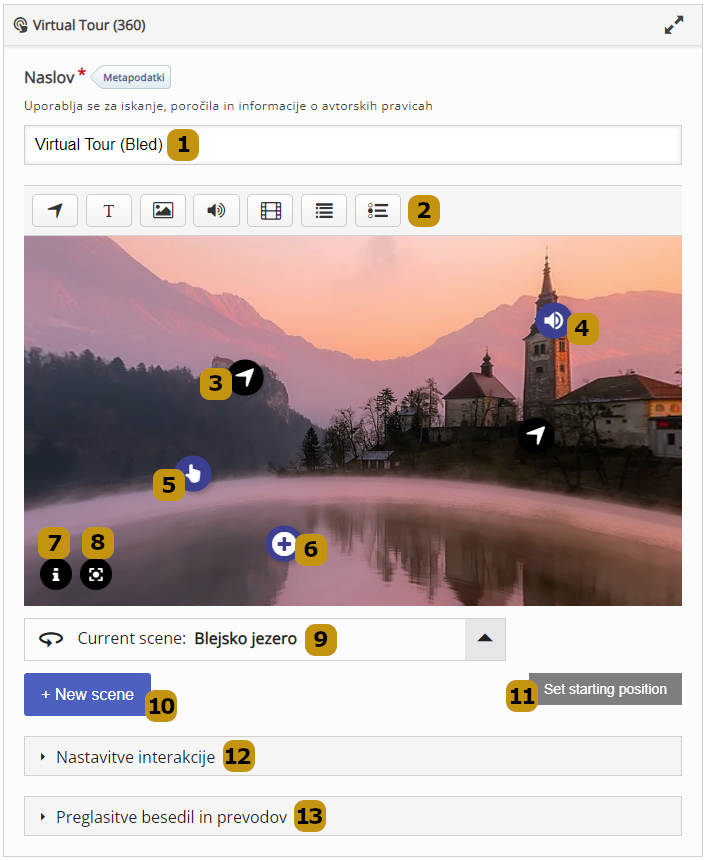Add a new scene

click(x=87, y=694)
